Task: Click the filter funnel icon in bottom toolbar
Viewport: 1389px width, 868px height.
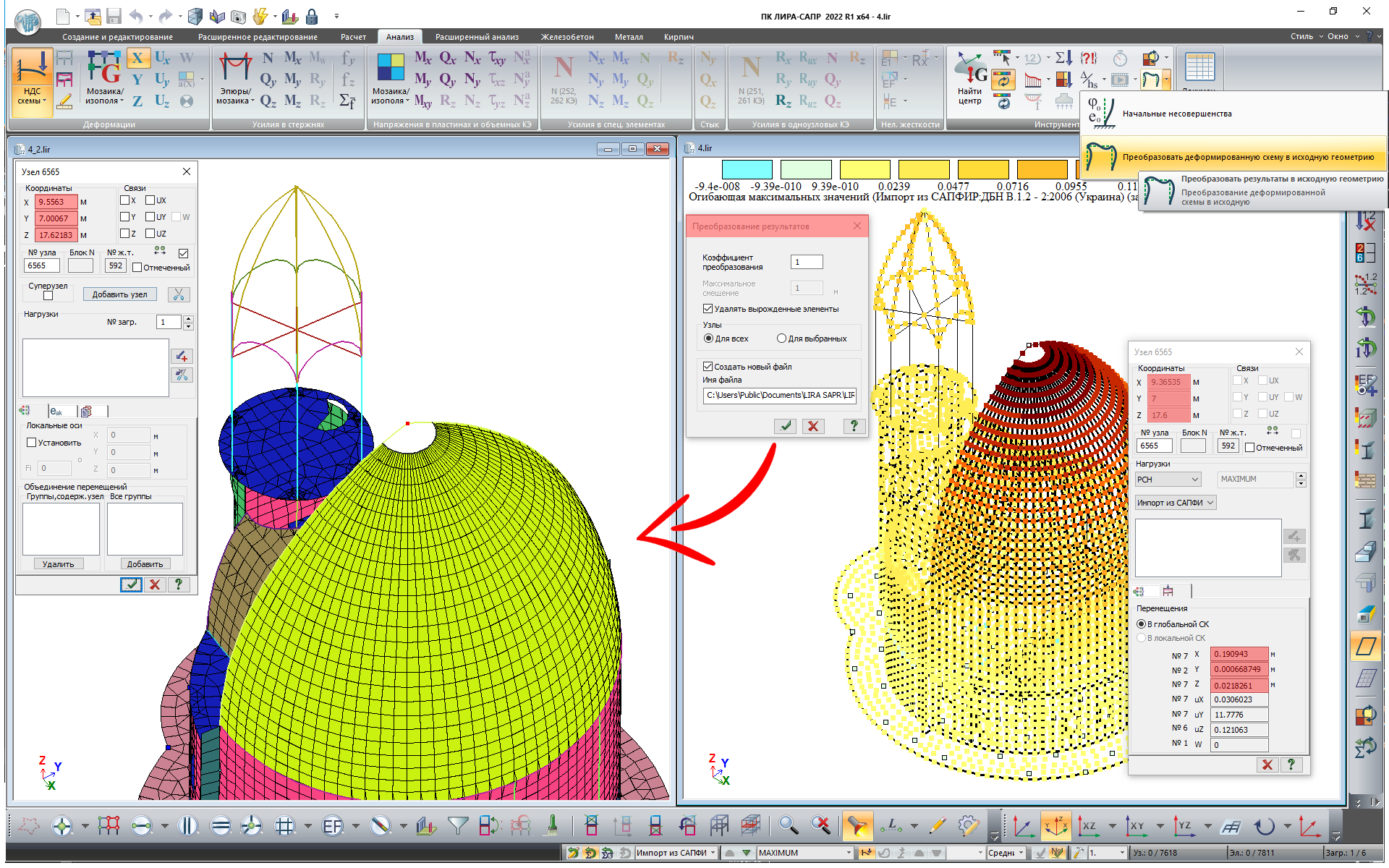Action: coord(458,825)
